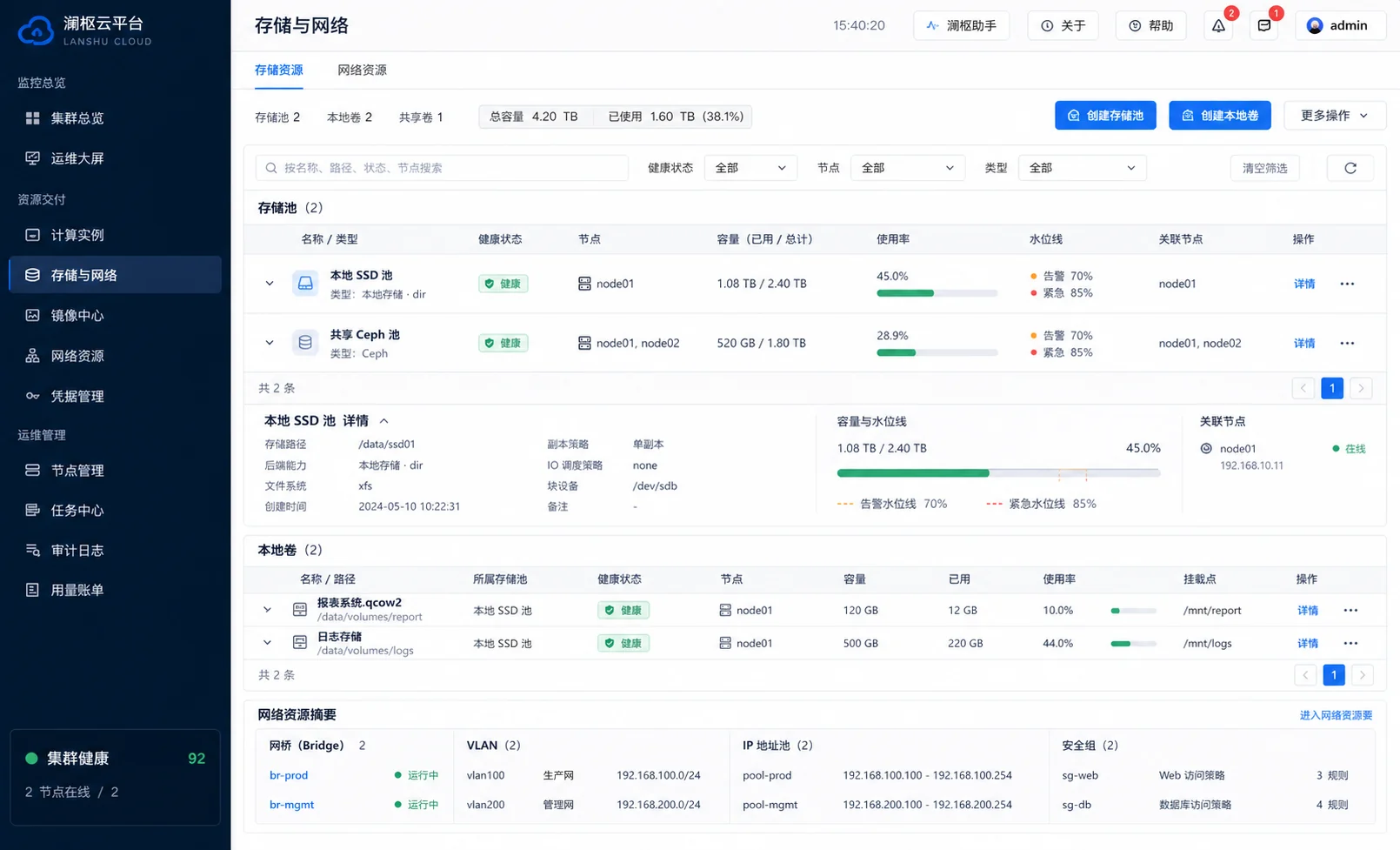This screenshot has width=1400, height=850.
Task: Click 本地 SSD 池 usage bar 45.0%
Action: 937,293
